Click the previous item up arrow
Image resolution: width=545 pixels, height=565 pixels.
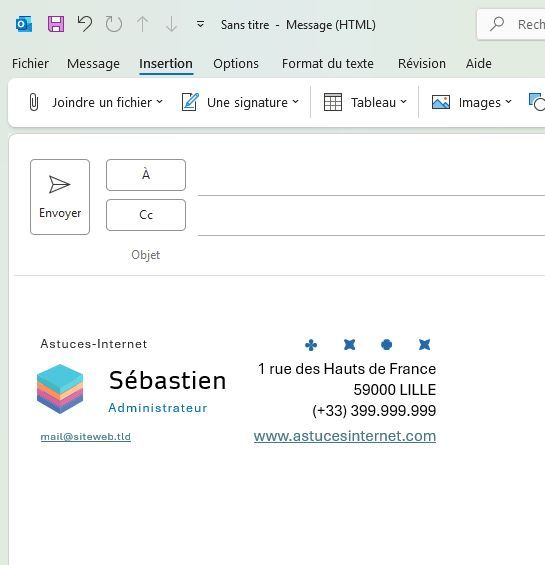(x=143, y=25)
